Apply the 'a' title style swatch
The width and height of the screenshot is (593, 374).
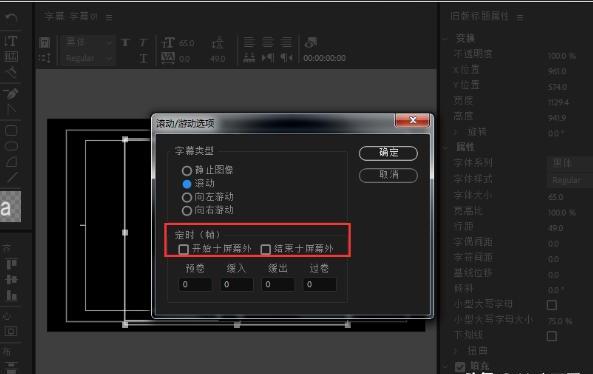pyautogui.click(x=10, y=206)
